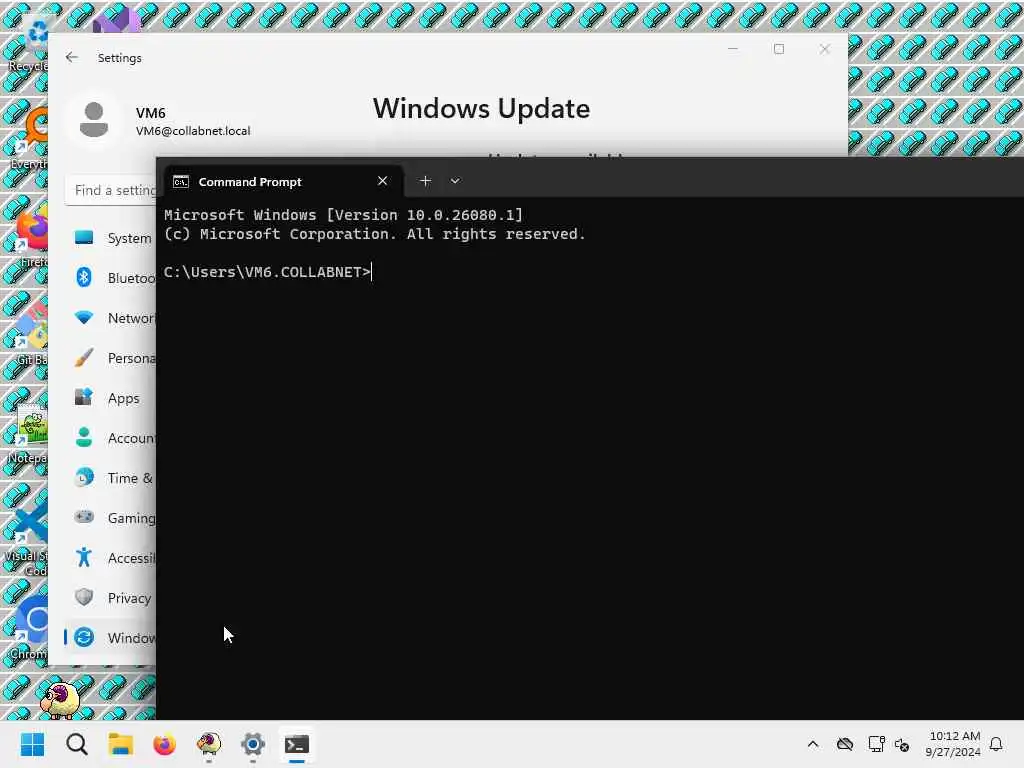Screen dimensions: 1024x768
Task: Close the Settings window
Action: [824, 49]
